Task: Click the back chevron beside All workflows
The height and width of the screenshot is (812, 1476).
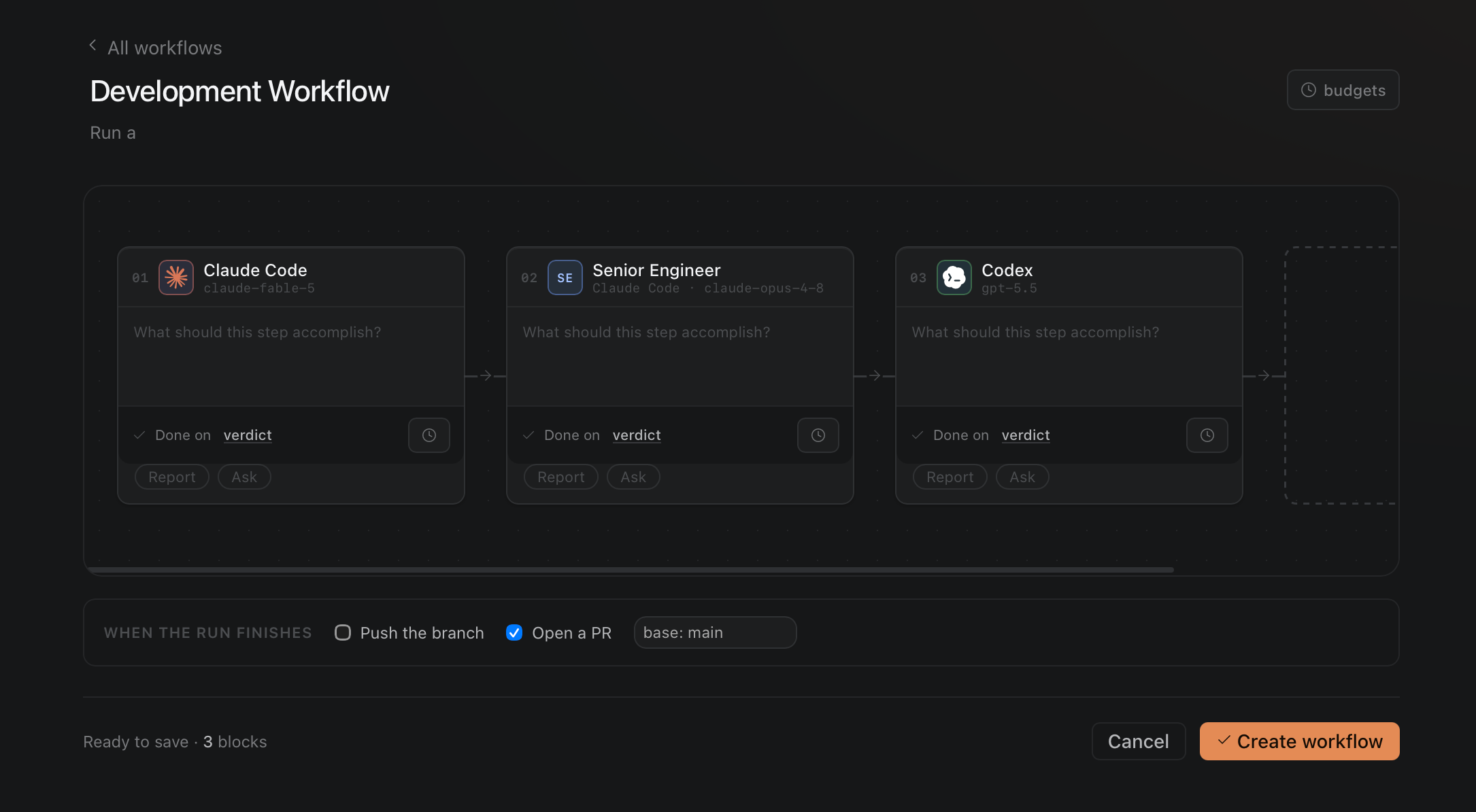Action: point(93,46)
